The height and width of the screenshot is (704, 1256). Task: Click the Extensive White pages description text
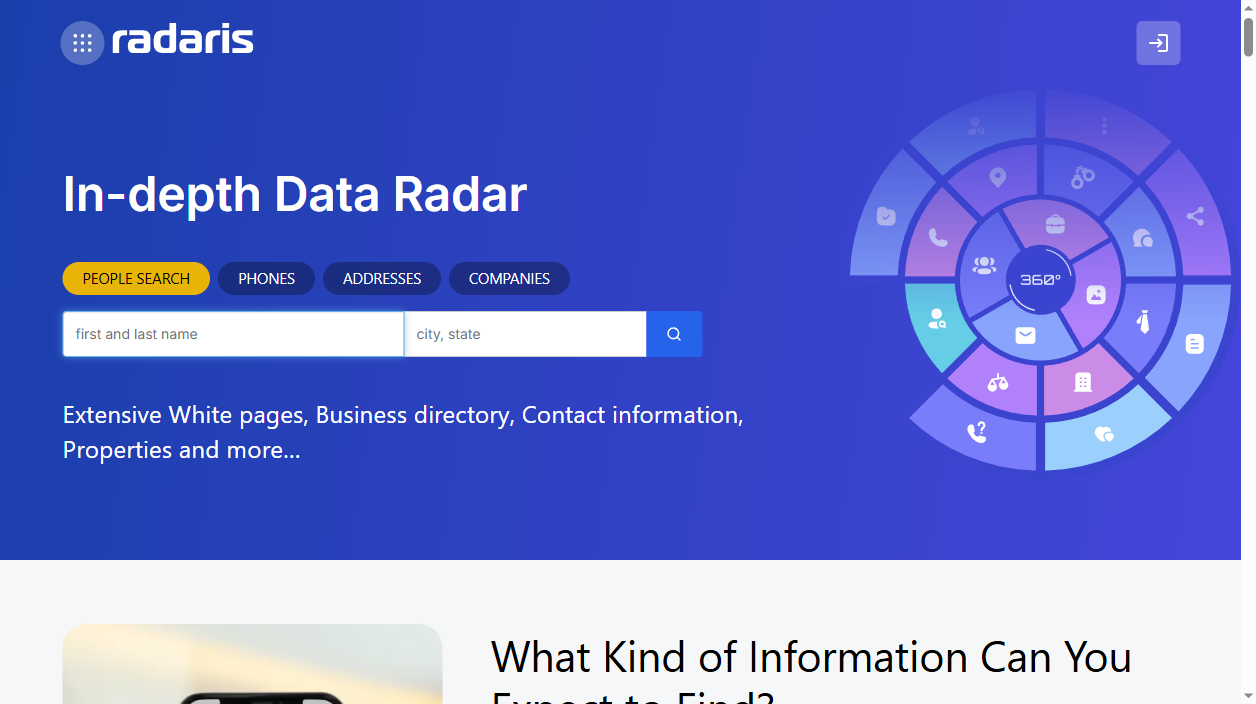coord(403,432)
